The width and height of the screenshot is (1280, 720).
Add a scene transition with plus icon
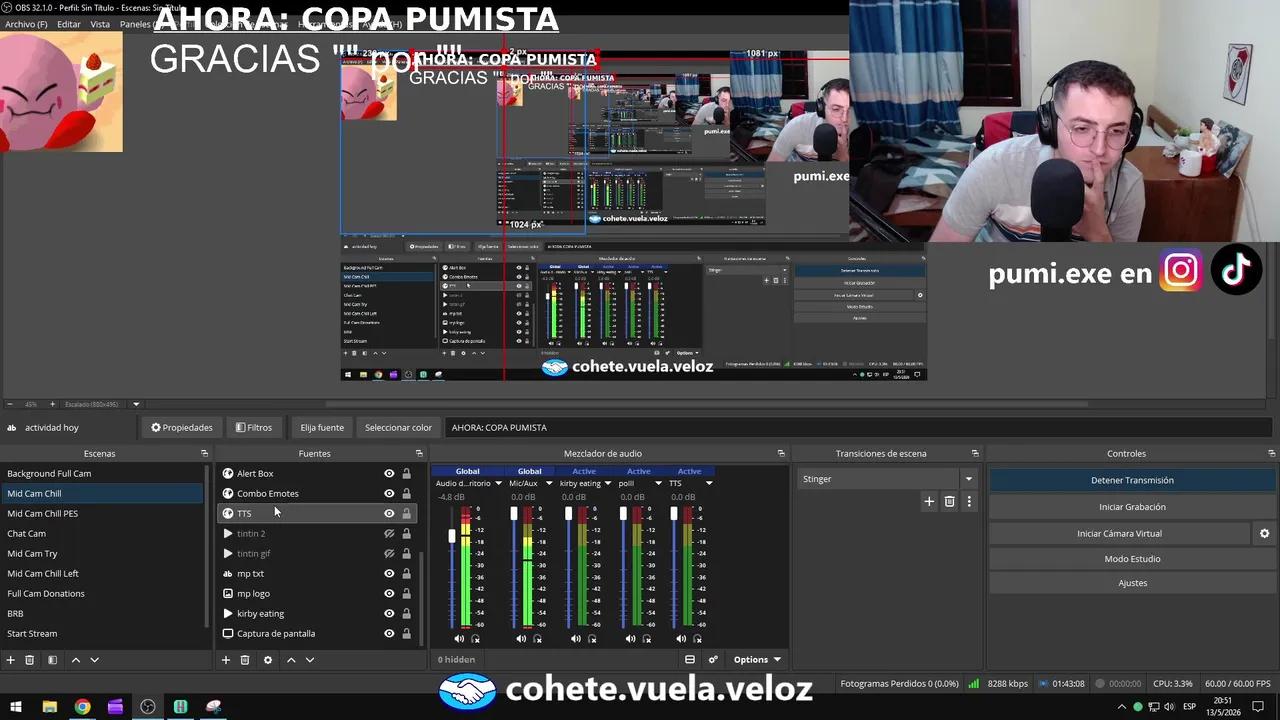click(x=929, y=502)
